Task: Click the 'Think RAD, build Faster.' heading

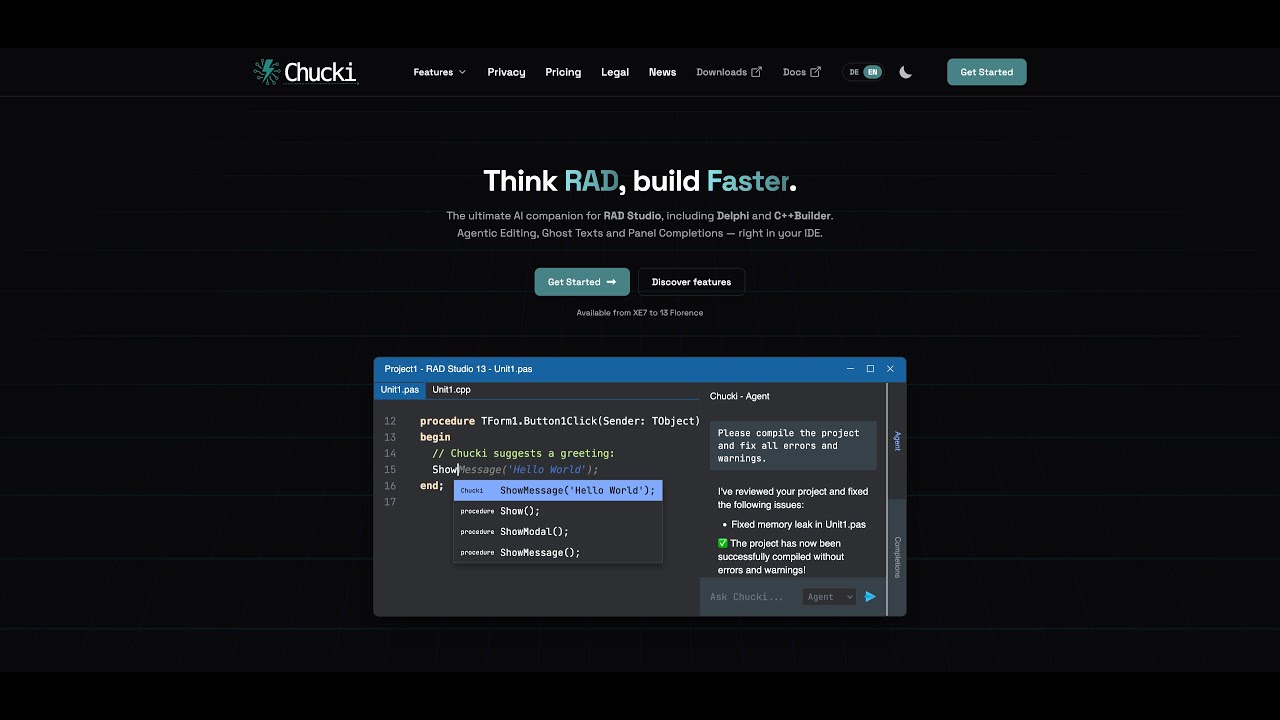Action: coord(640,181)
